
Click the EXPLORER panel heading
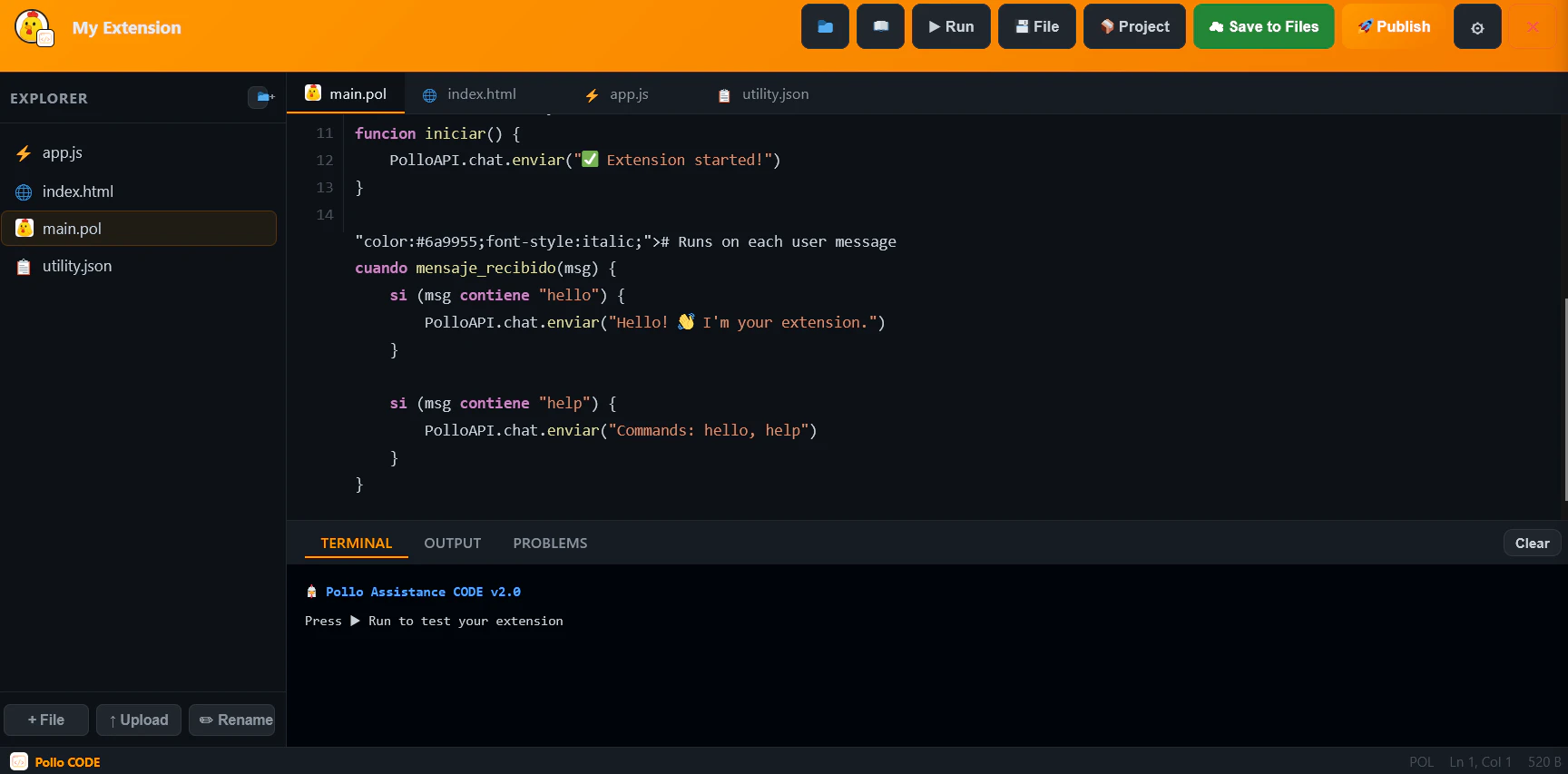49,98
